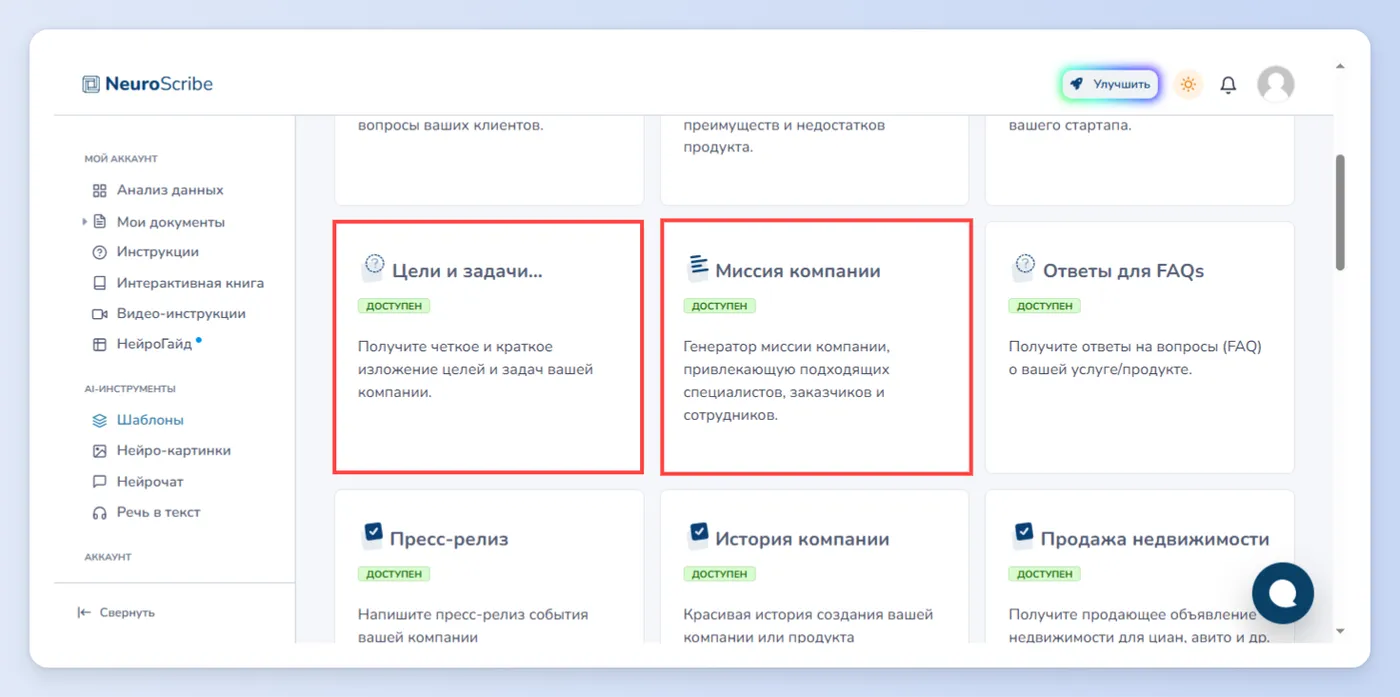Open the user avatar menu
This screenshot has width=1400, height=697.
click(x=1275, y=85)
